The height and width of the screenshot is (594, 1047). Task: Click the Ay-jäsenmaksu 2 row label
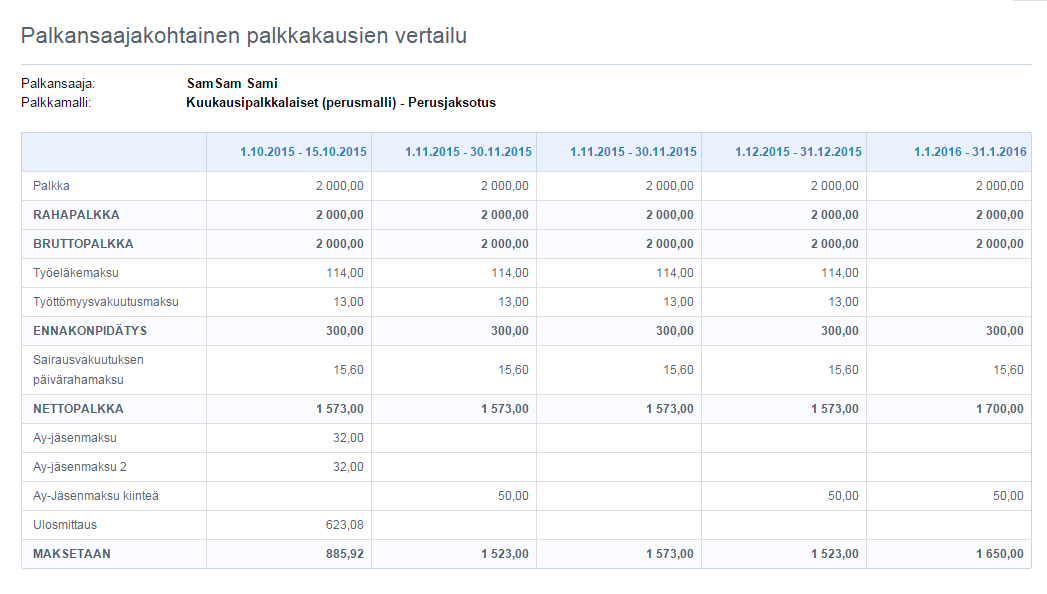pyautogui.click(x=82, y=467)
